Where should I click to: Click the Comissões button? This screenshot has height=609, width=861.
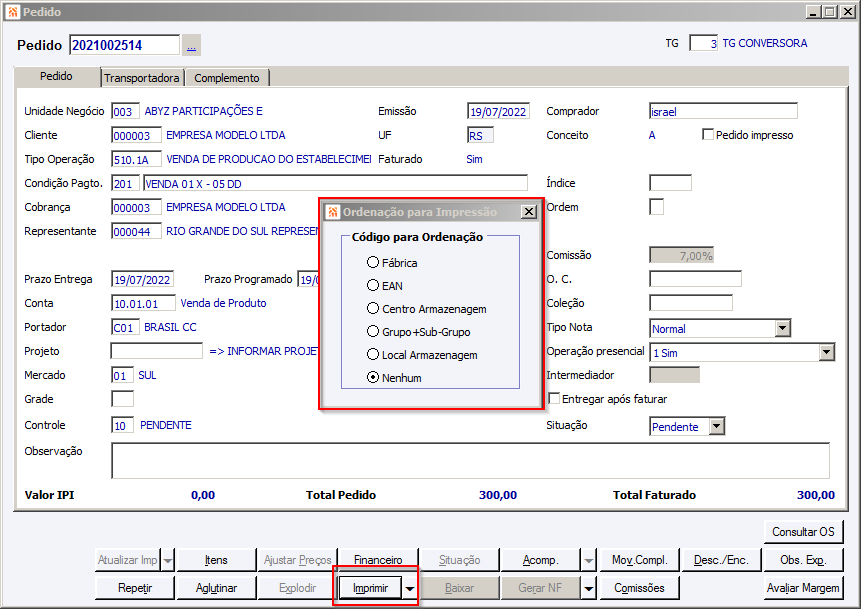click(x=639, y=588)
